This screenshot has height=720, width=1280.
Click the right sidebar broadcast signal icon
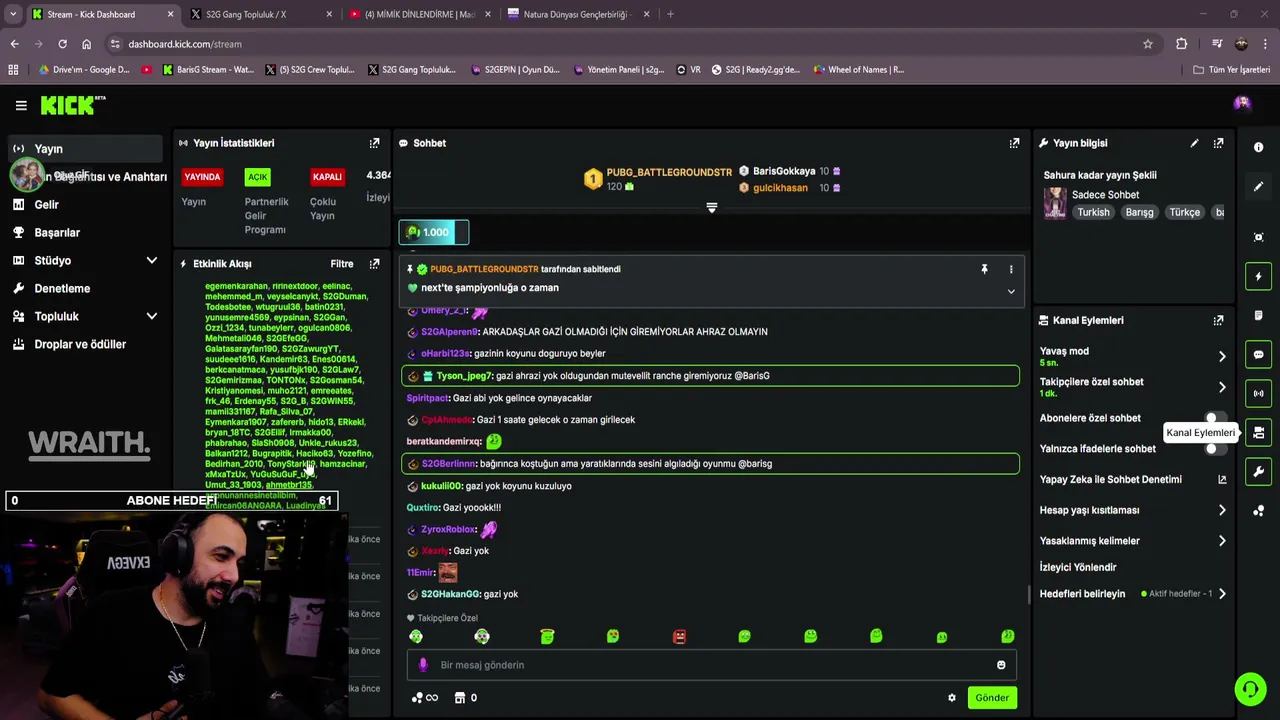[x=1259, y=393]
